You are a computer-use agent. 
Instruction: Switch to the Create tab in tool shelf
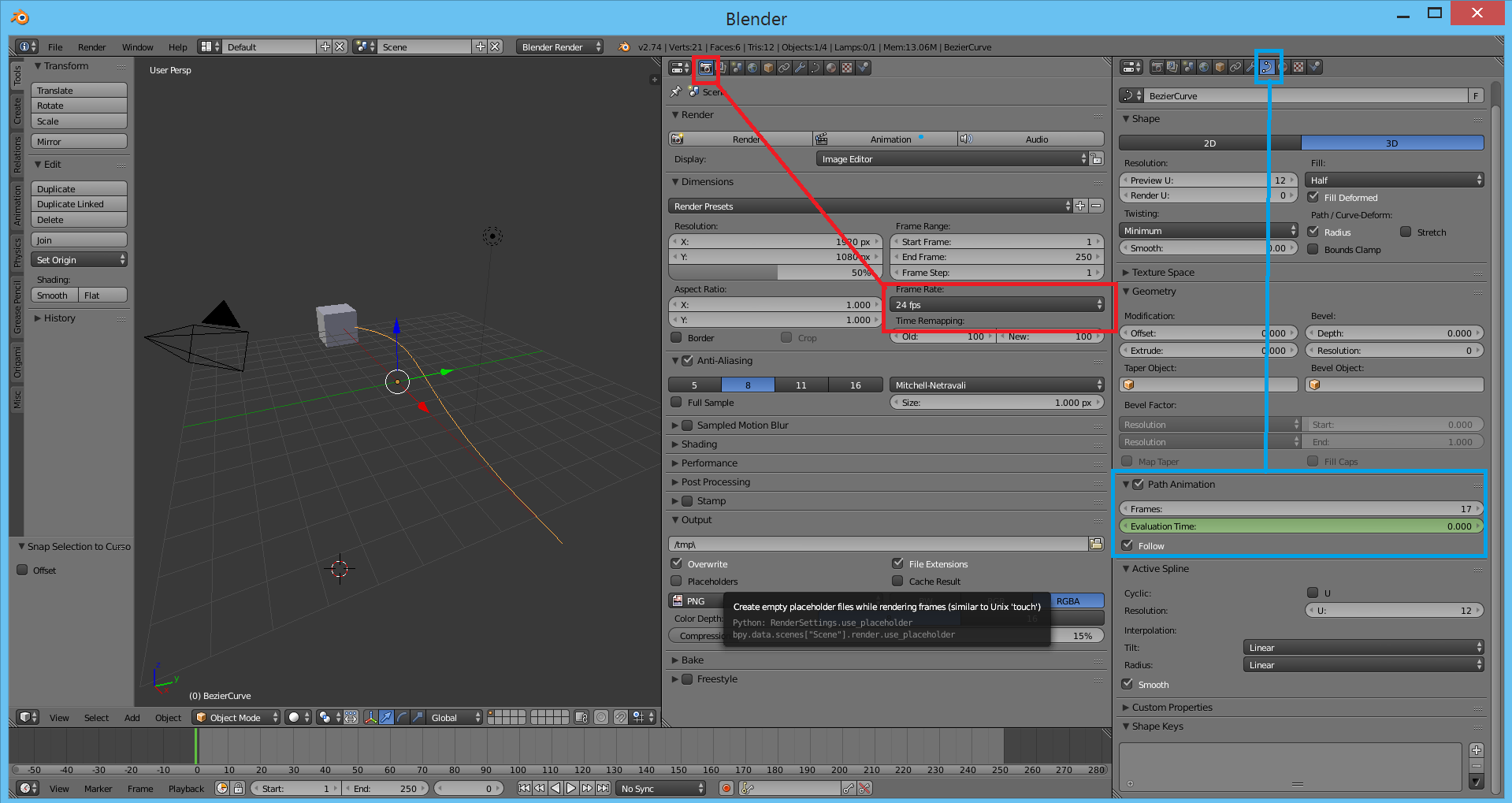pyautogui.click(x=17, y=110)
